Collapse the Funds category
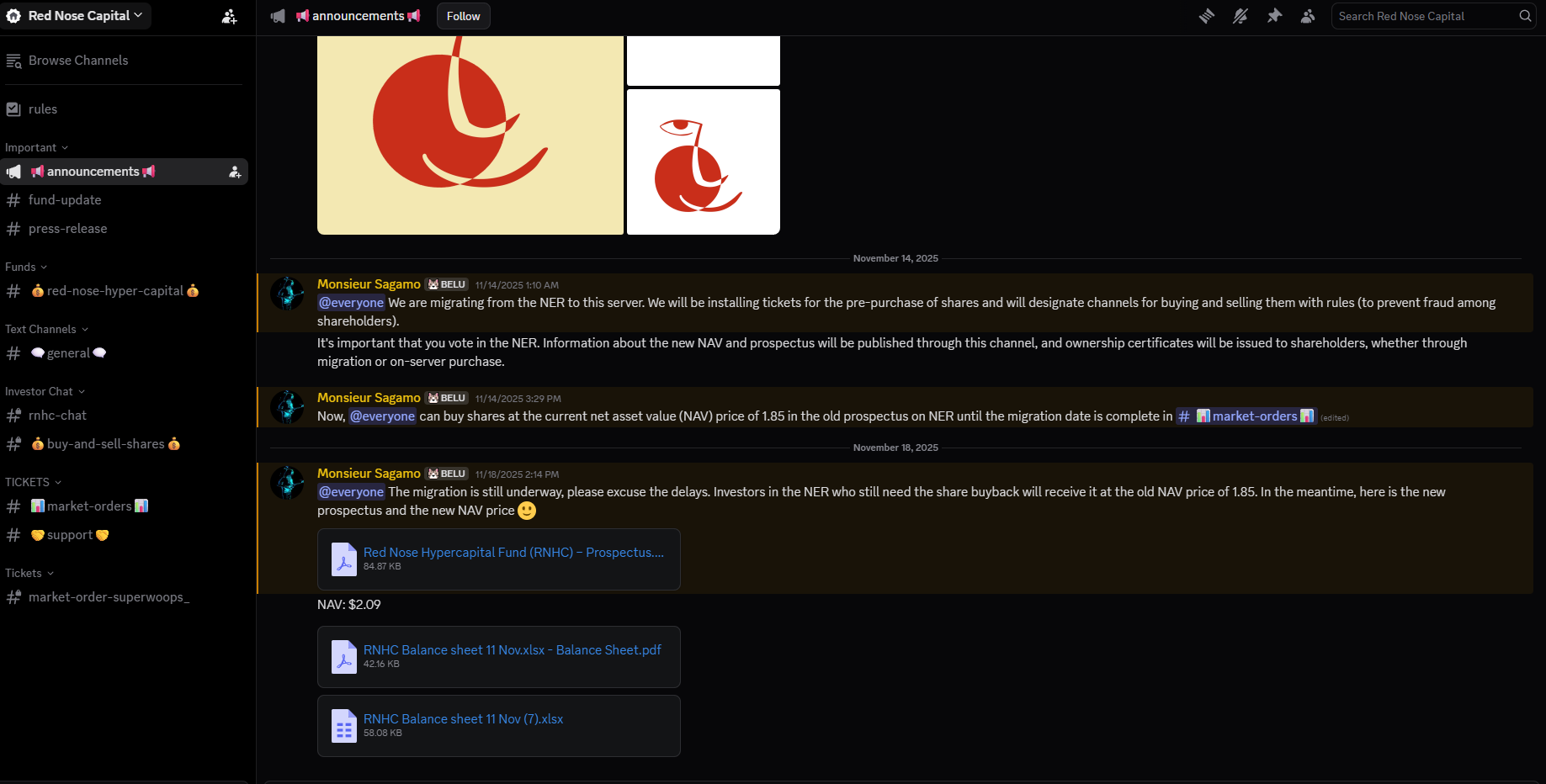1546x784 pixels. pos(26,267)
